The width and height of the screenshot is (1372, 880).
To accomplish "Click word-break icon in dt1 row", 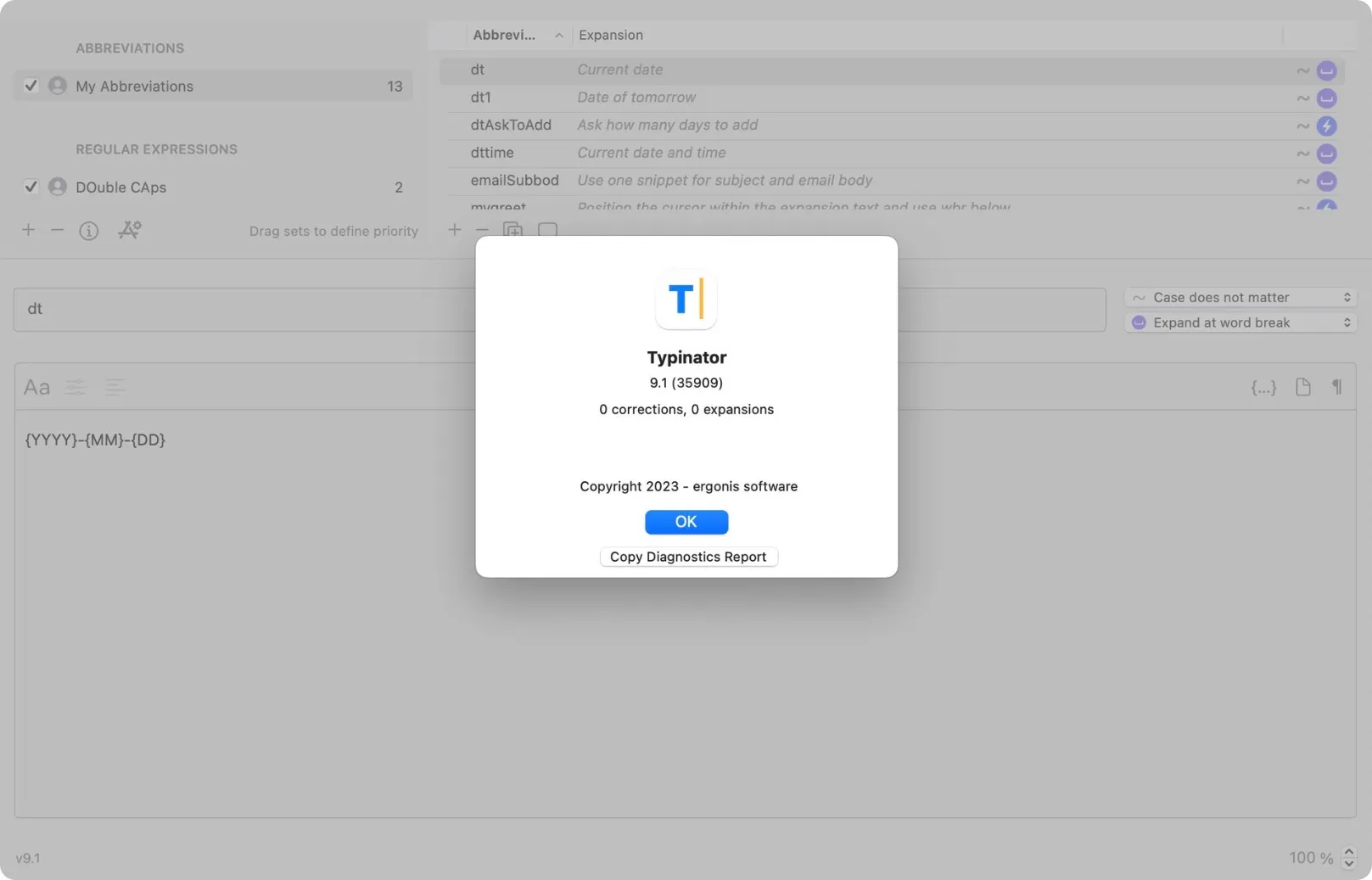I will pyautogui.click(x=1327, y=98).
